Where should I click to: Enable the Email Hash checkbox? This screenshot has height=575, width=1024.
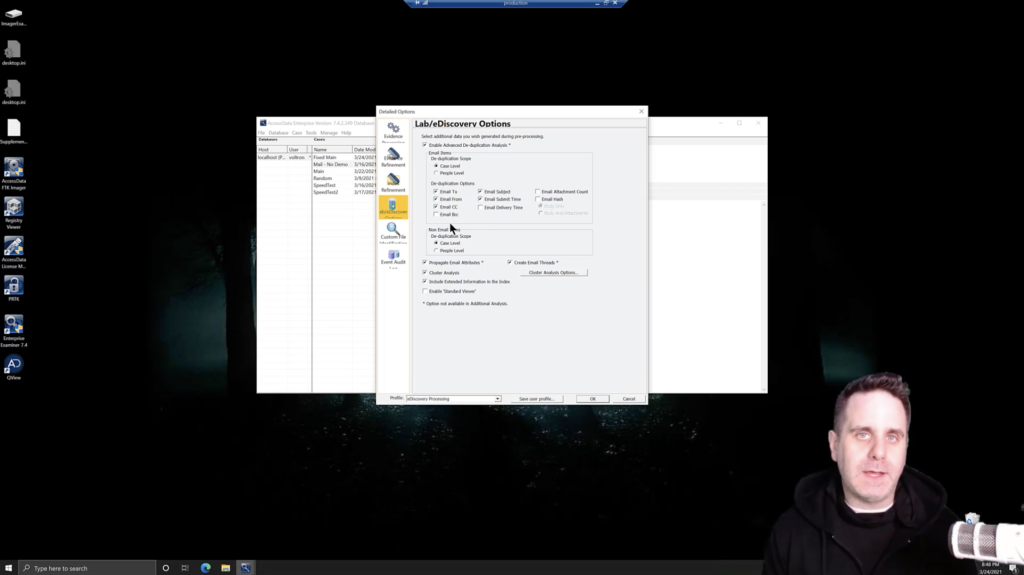coord(537,199)
